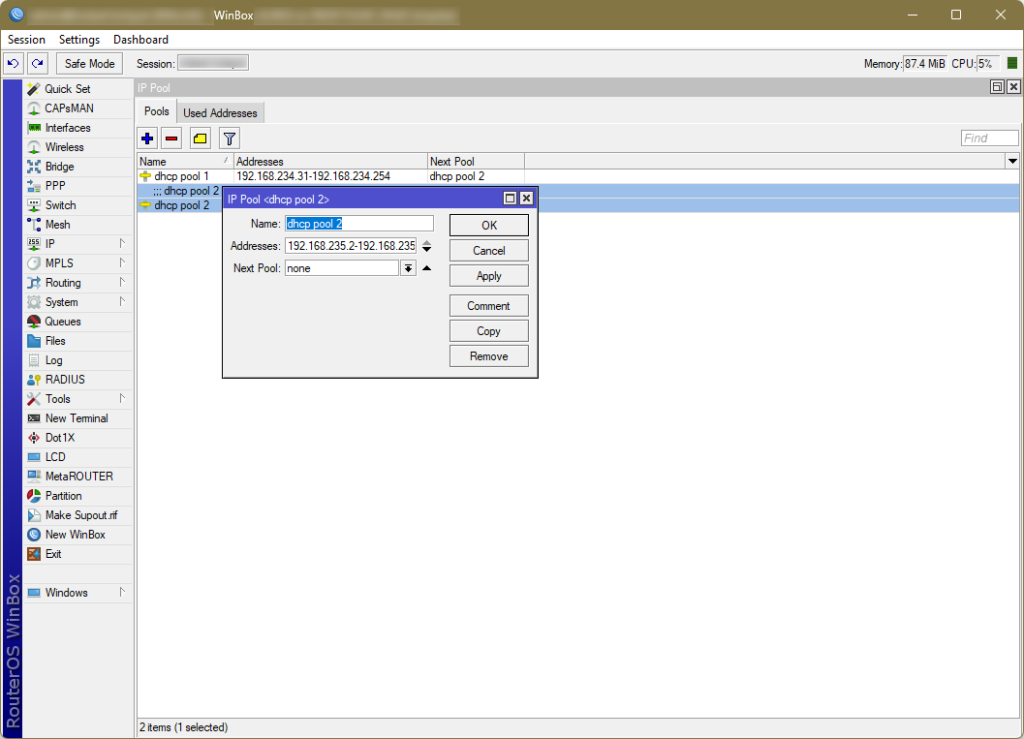Remove the selected pool using the minus icon
The width and height of the screenshot is (1024, 739).
click(171, 138)
